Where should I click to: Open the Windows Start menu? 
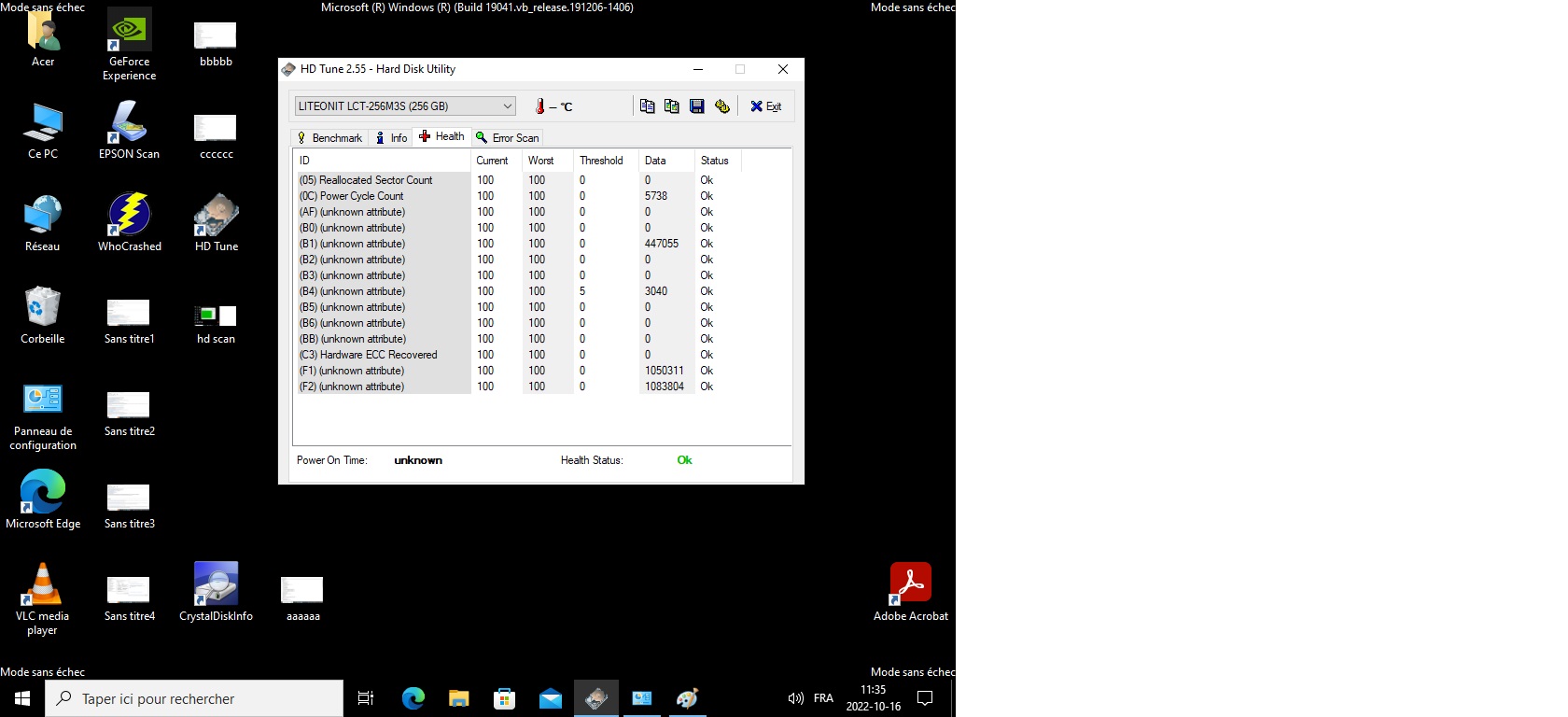[22, 698]
